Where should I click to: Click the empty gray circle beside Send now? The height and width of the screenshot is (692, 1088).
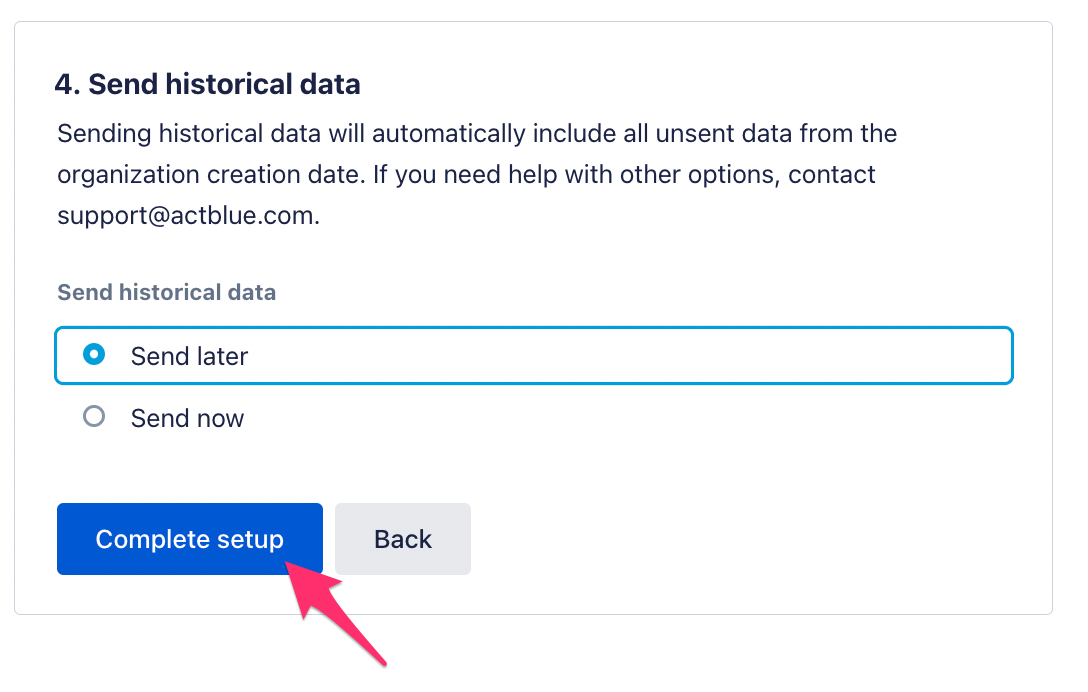[94, 416]
